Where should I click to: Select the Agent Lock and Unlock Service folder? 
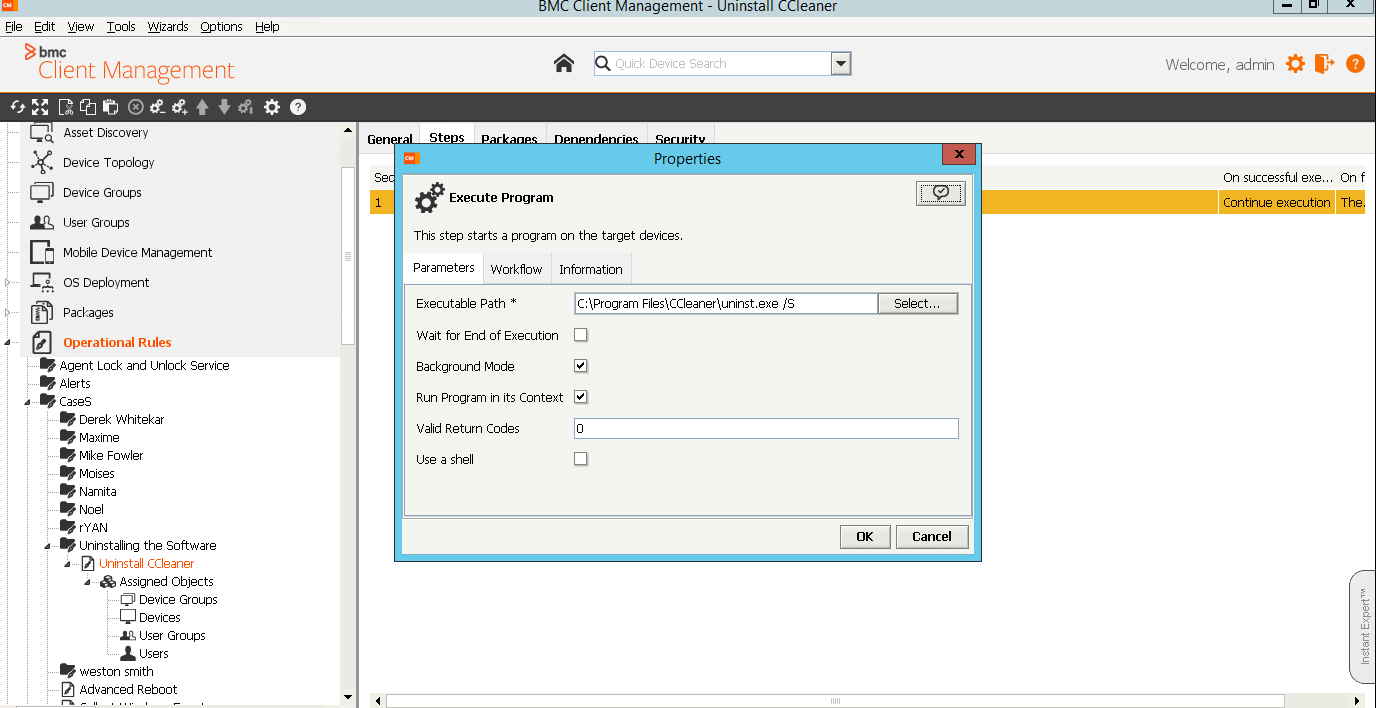tap(144, 366)
